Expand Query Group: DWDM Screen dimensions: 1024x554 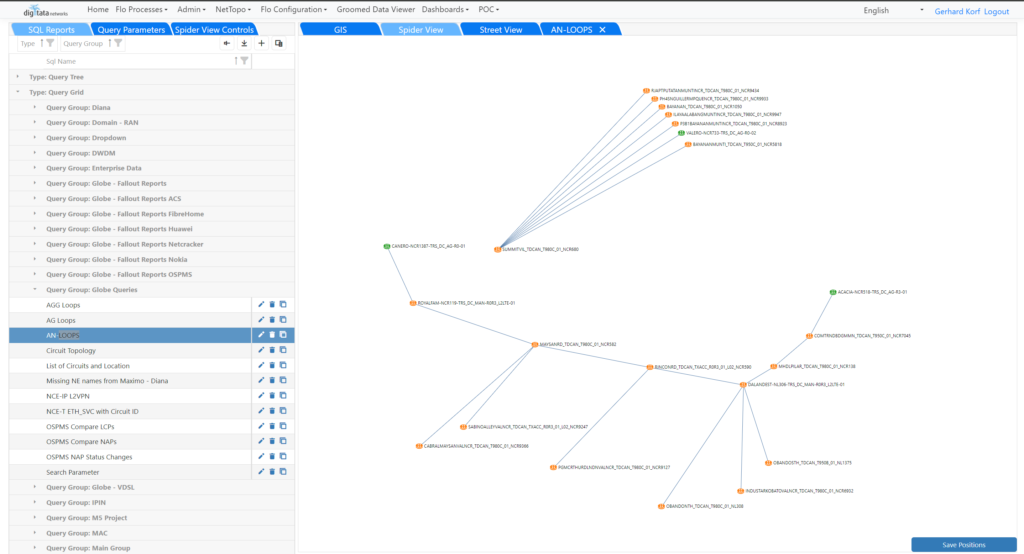[x=35, y=153]
